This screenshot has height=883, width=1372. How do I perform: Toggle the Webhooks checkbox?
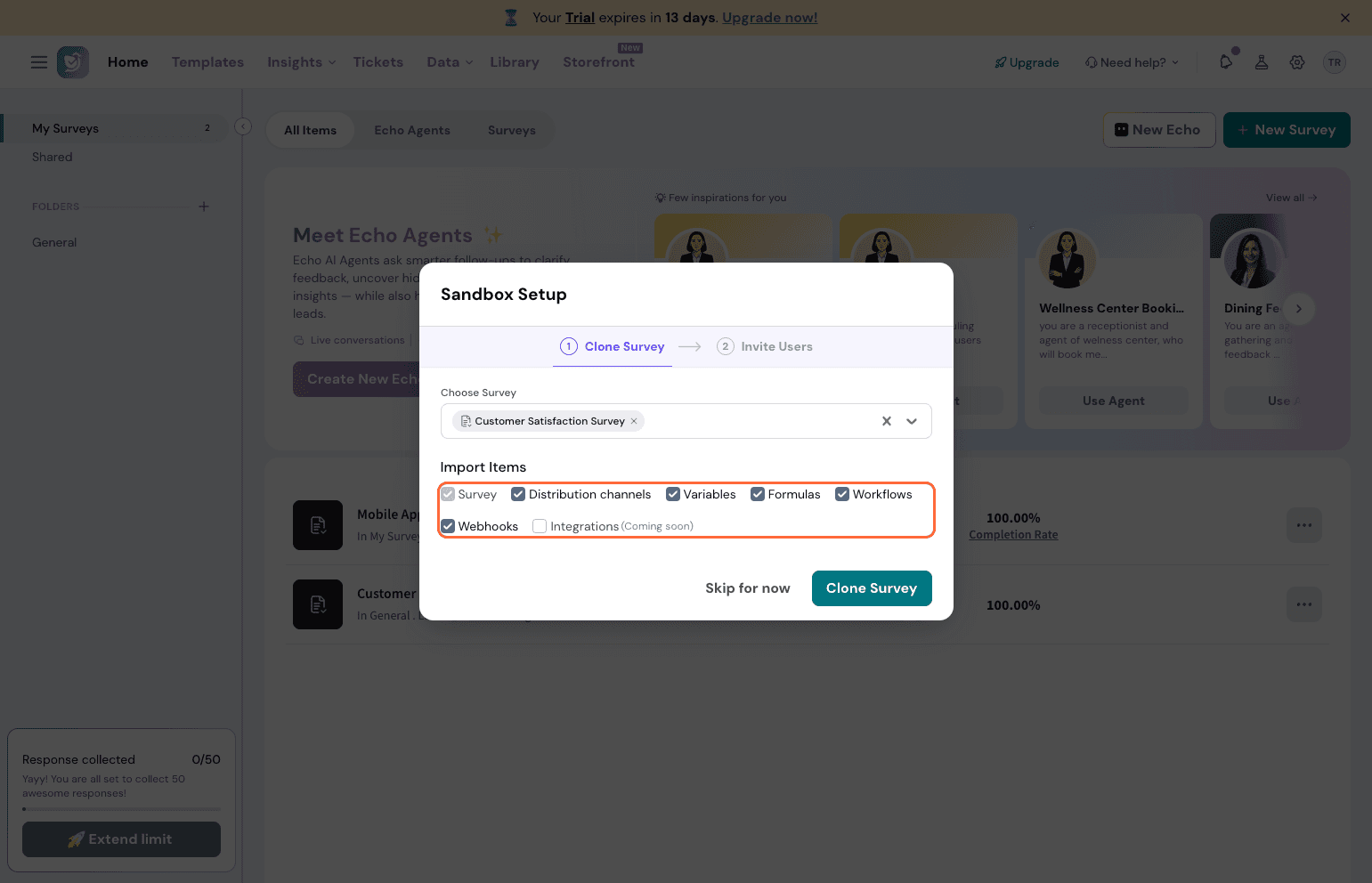(x=448, y=526)
